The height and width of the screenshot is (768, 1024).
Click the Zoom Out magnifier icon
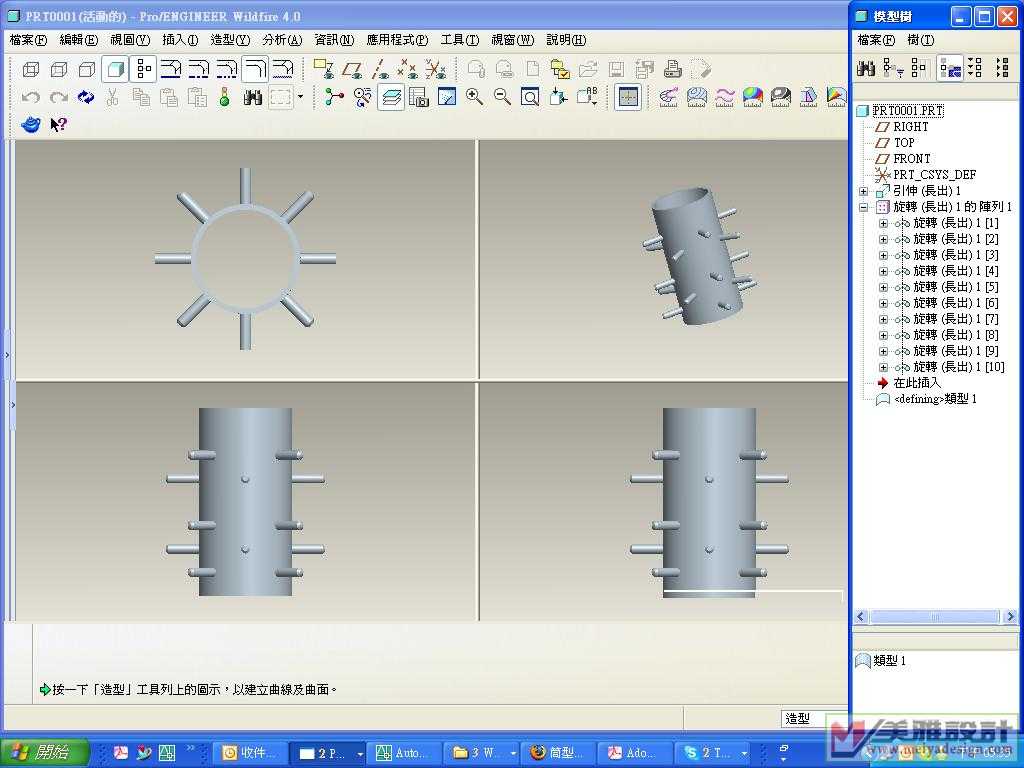pos(502,97)
